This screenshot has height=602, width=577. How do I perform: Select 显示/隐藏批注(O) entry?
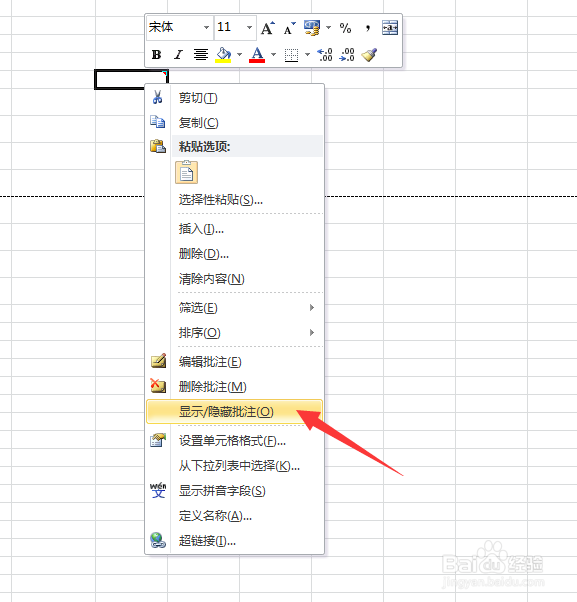click(235, 412)
